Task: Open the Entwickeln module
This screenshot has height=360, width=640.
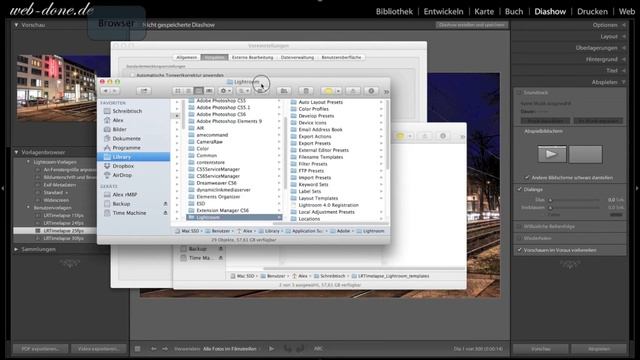Action: click(443, 11)
